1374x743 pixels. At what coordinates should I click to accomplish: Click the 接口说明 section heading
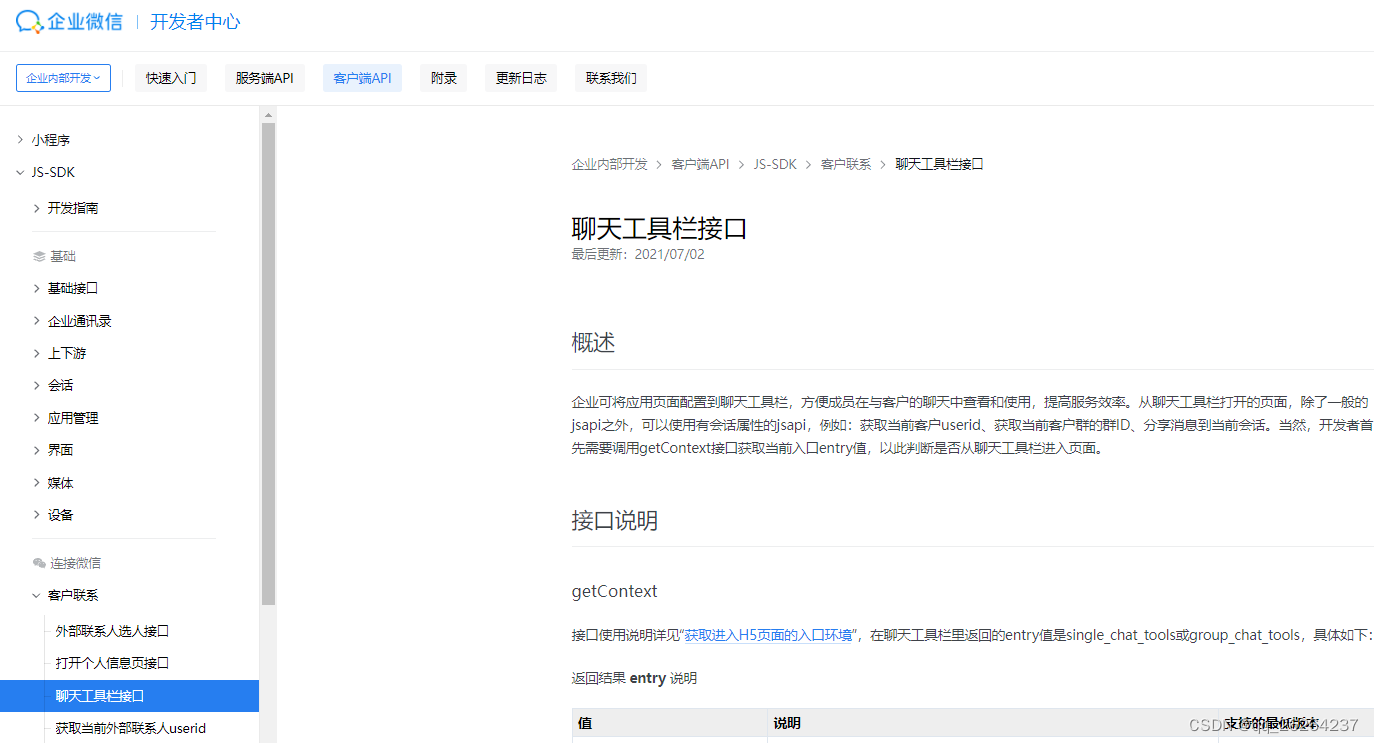pyautogui.click(x=615, y=521)
